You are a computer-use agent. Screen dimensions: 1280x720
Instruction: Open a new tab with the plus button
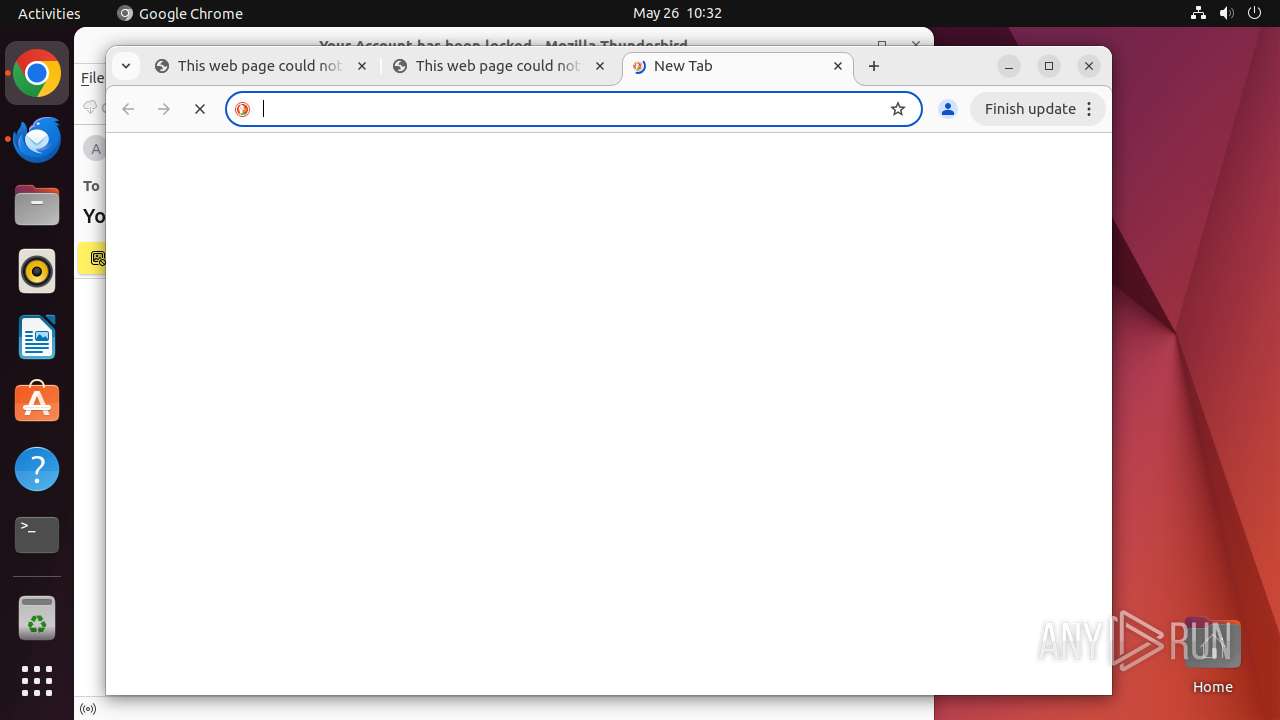(874, 66)
